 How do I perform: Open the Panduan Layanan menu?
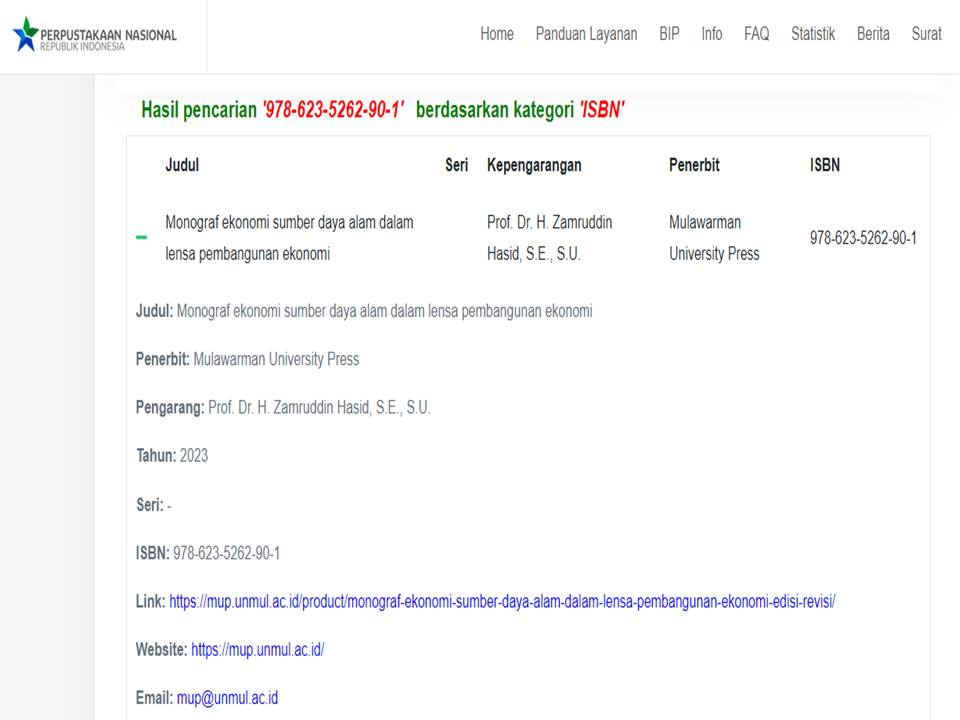pos(586,34)
